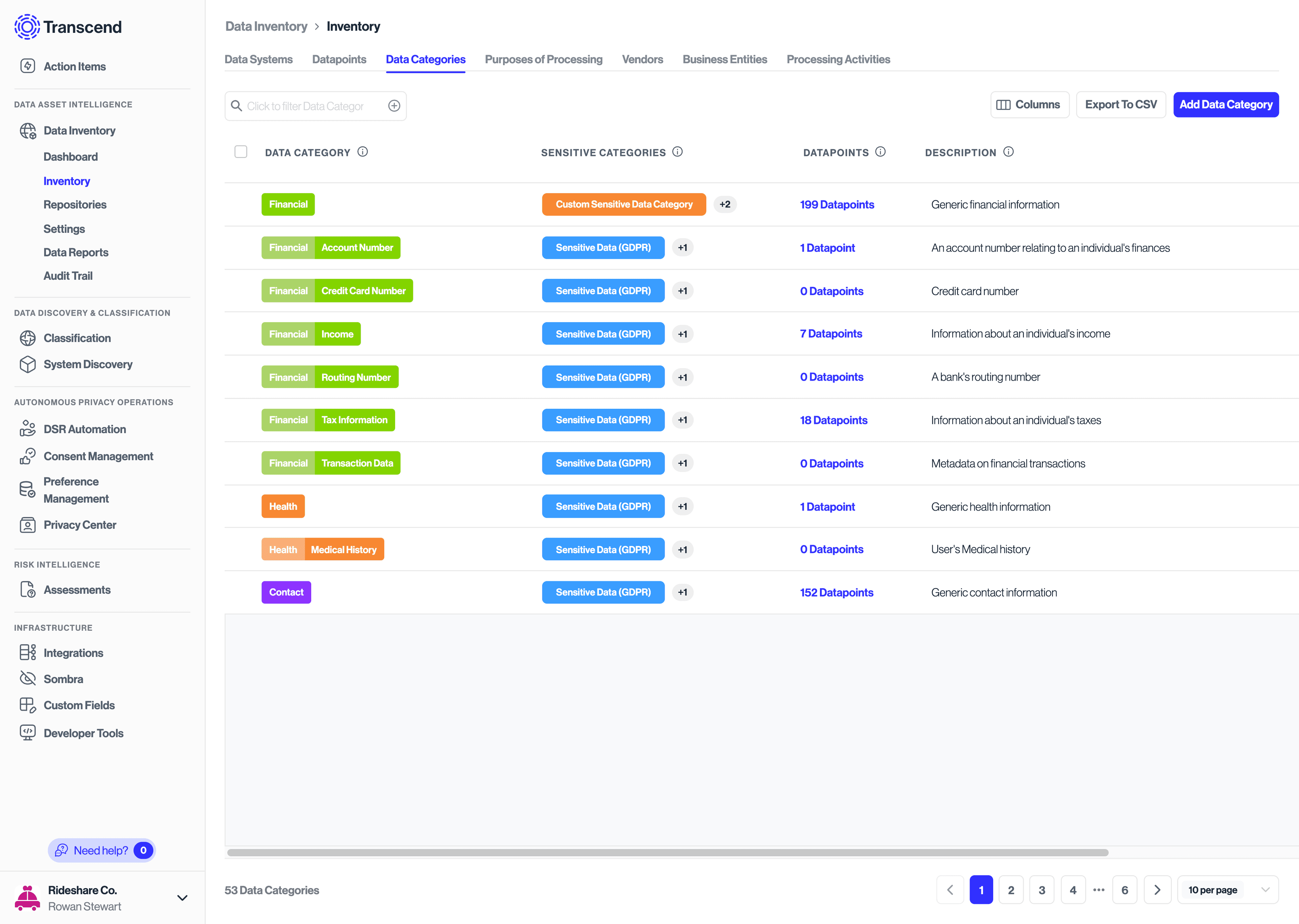Open Assessments via its document icon
The width and height of the screenshot is (1299, 924).
28,589
